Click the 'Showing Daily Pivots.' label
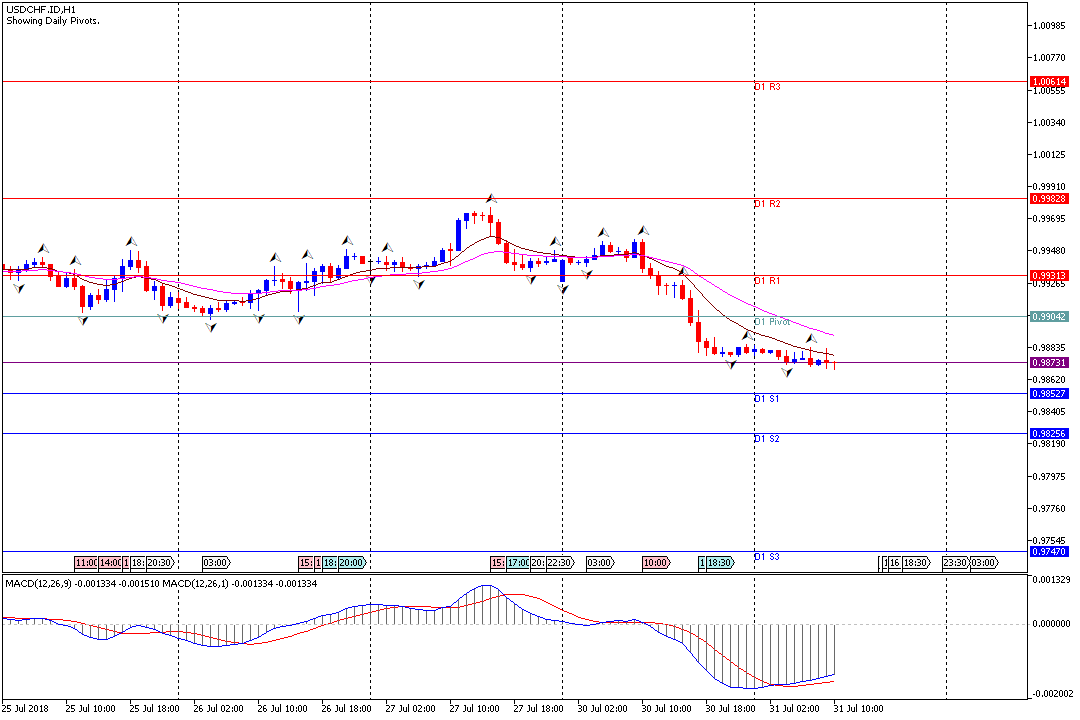 click(53, 21)
